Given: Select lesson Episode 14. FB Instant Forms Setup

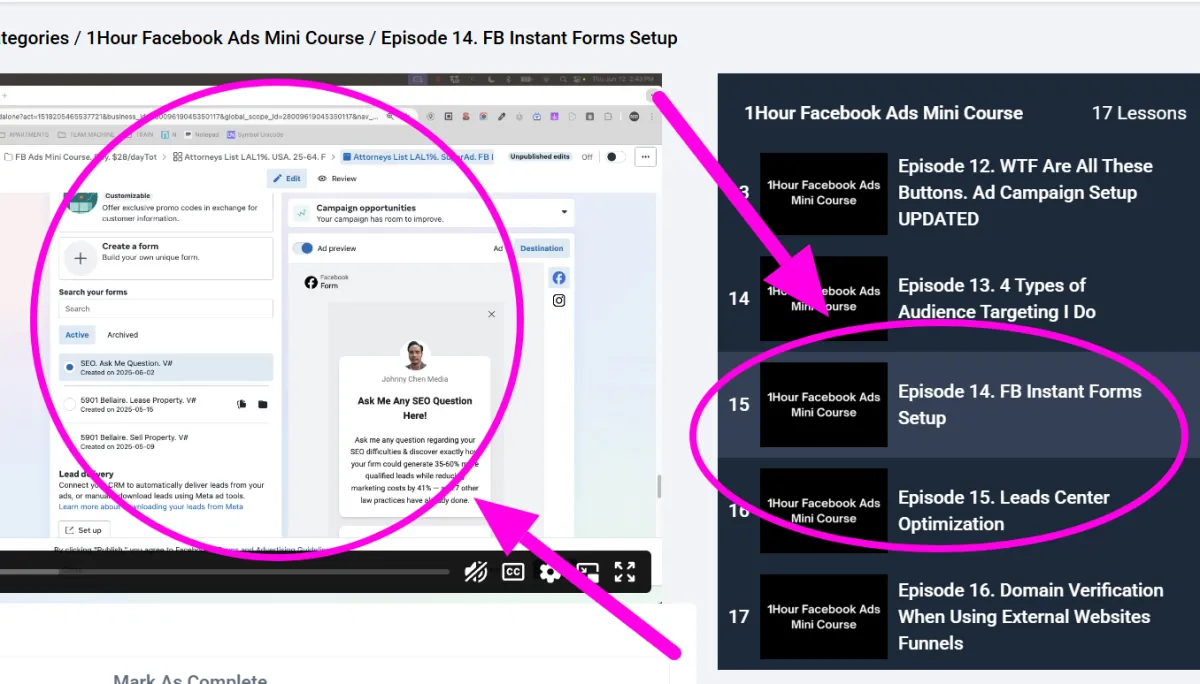Looking at the screenshot, I should 1019,404.
